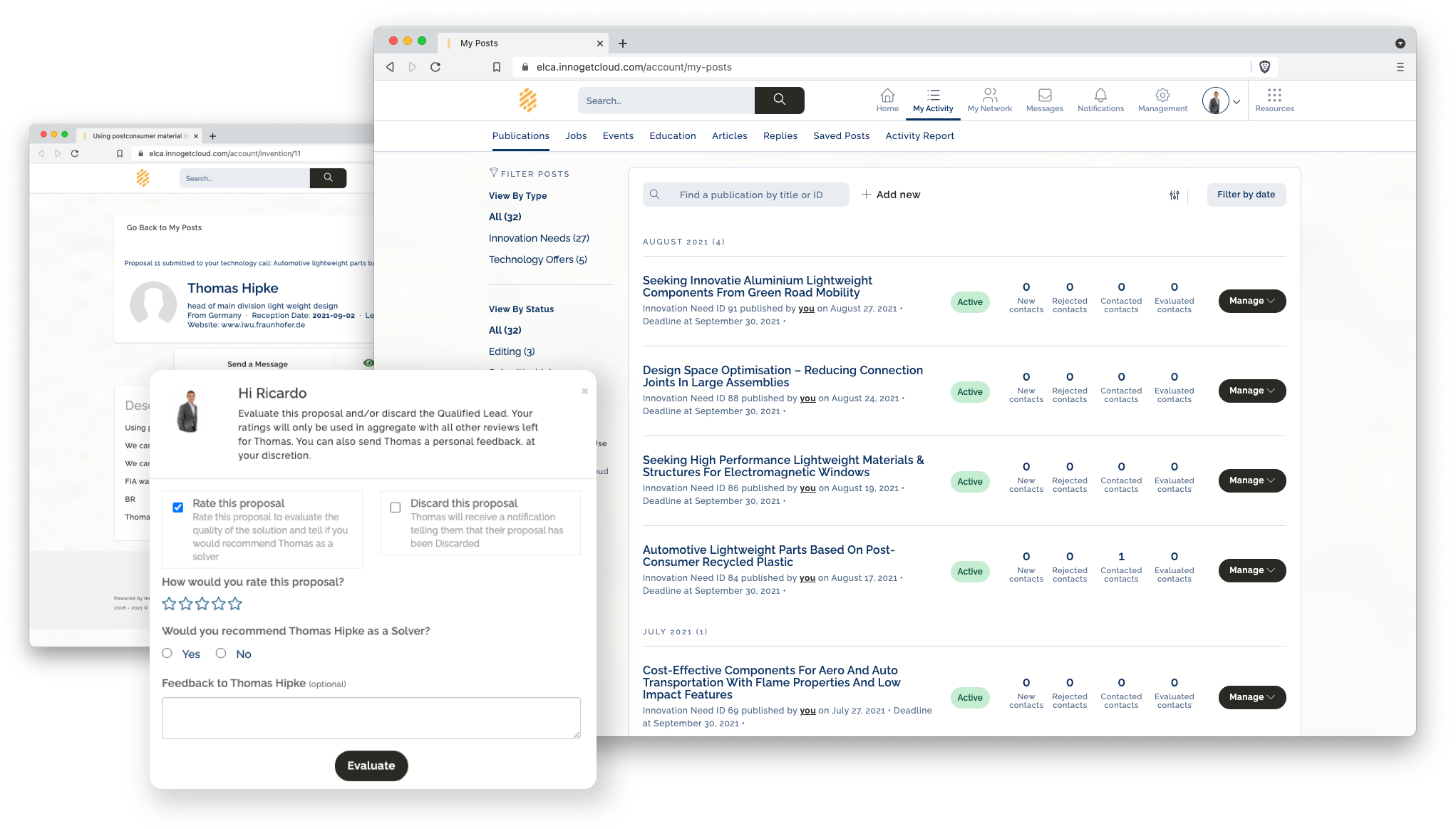Click feedback to Thomas Hipke text area
The image size is (1456, 829).
371,718
